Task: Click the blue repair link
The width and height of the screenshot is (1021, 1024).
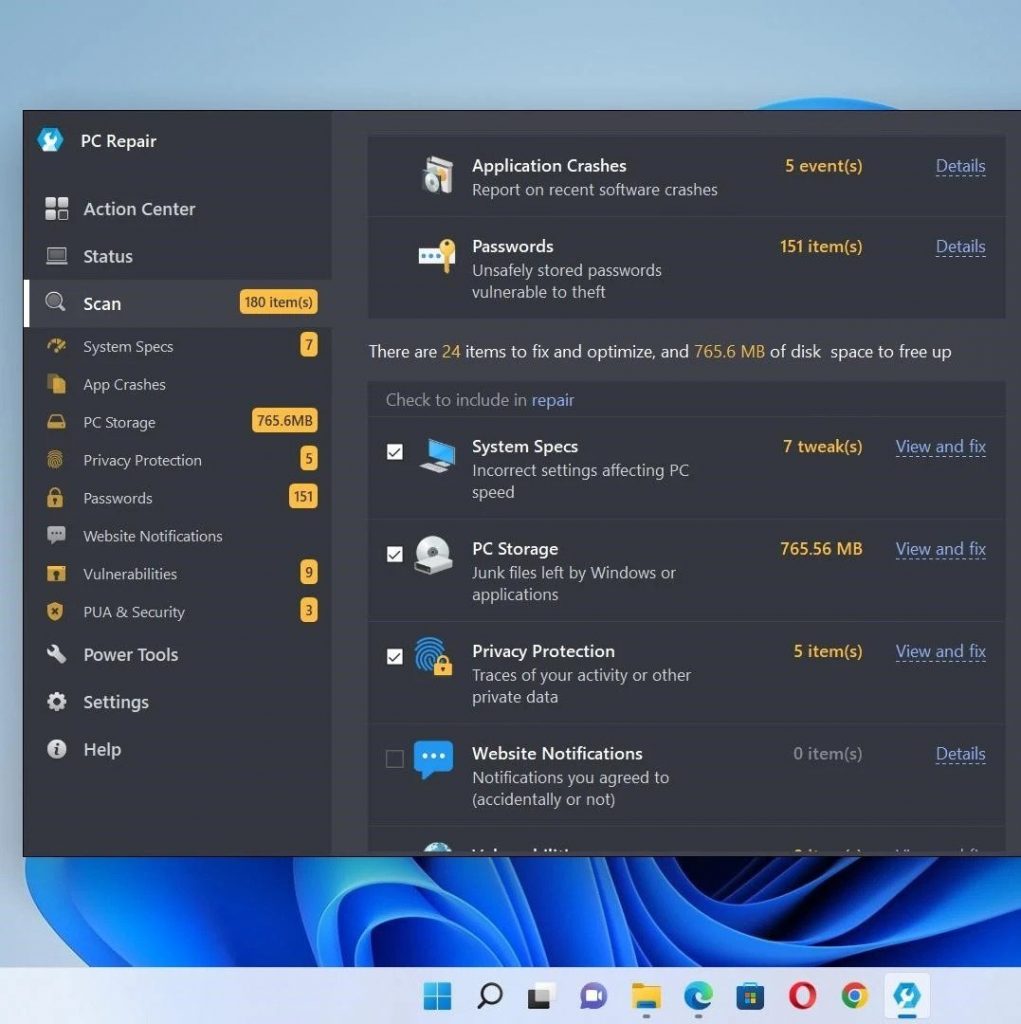Action: 552,400
